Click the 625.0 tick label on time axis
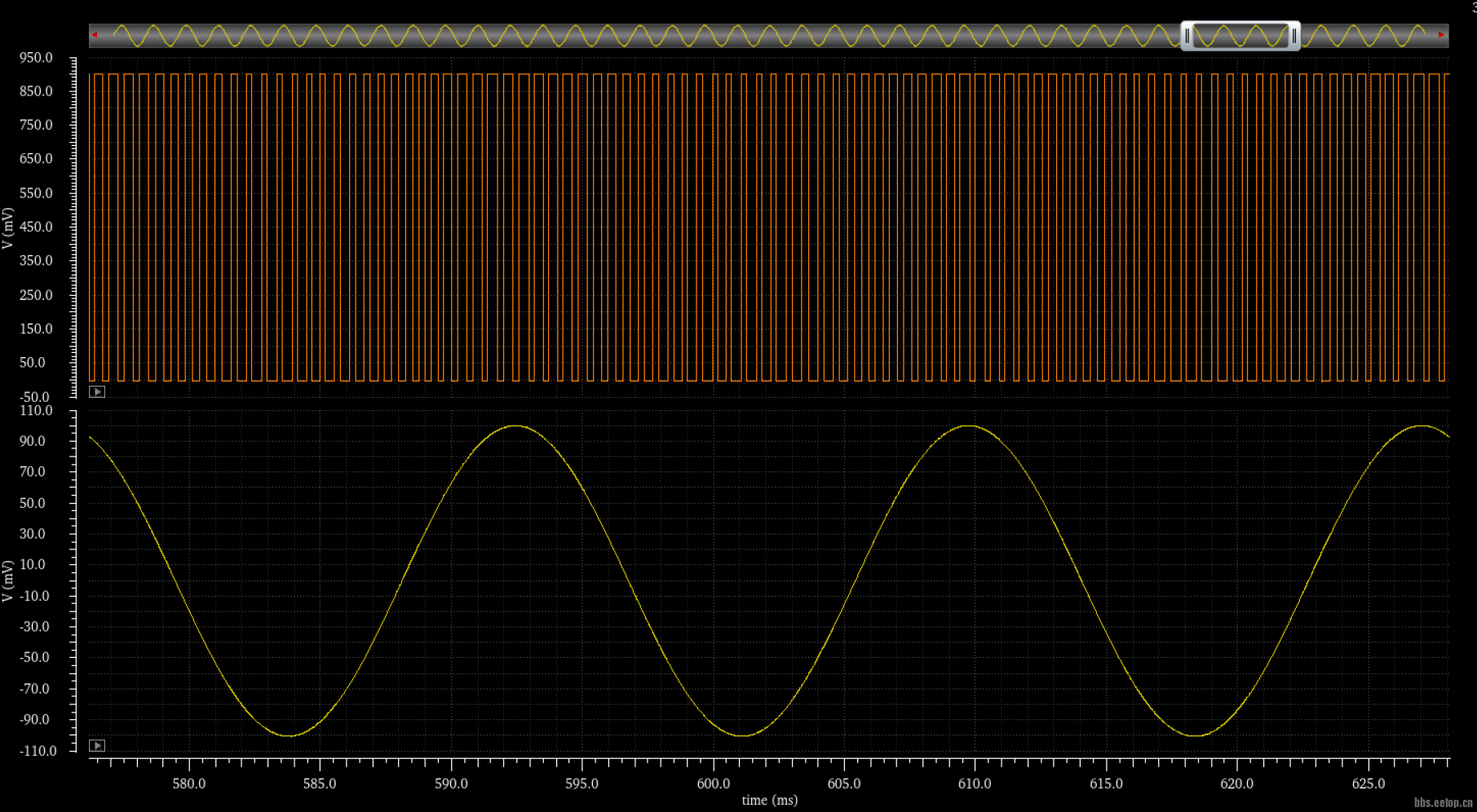 (x=1368, y=783)
